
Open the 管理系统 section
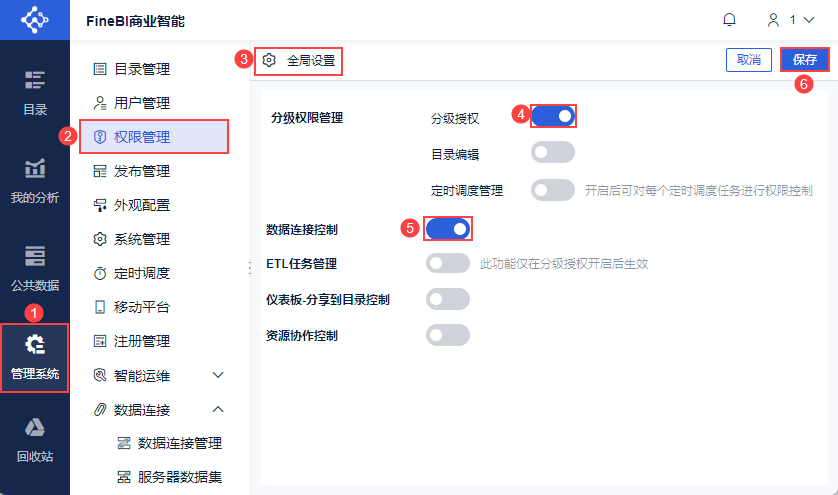point(35,358)
